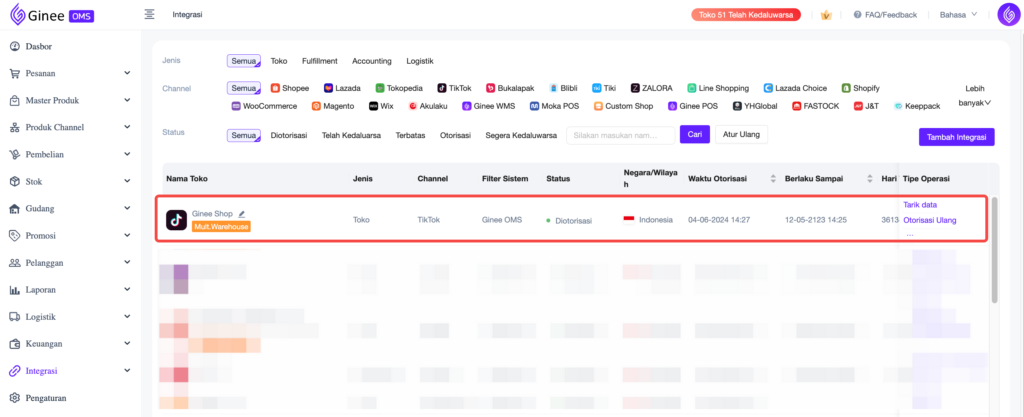Filter Jenis by Accounting

372,61
